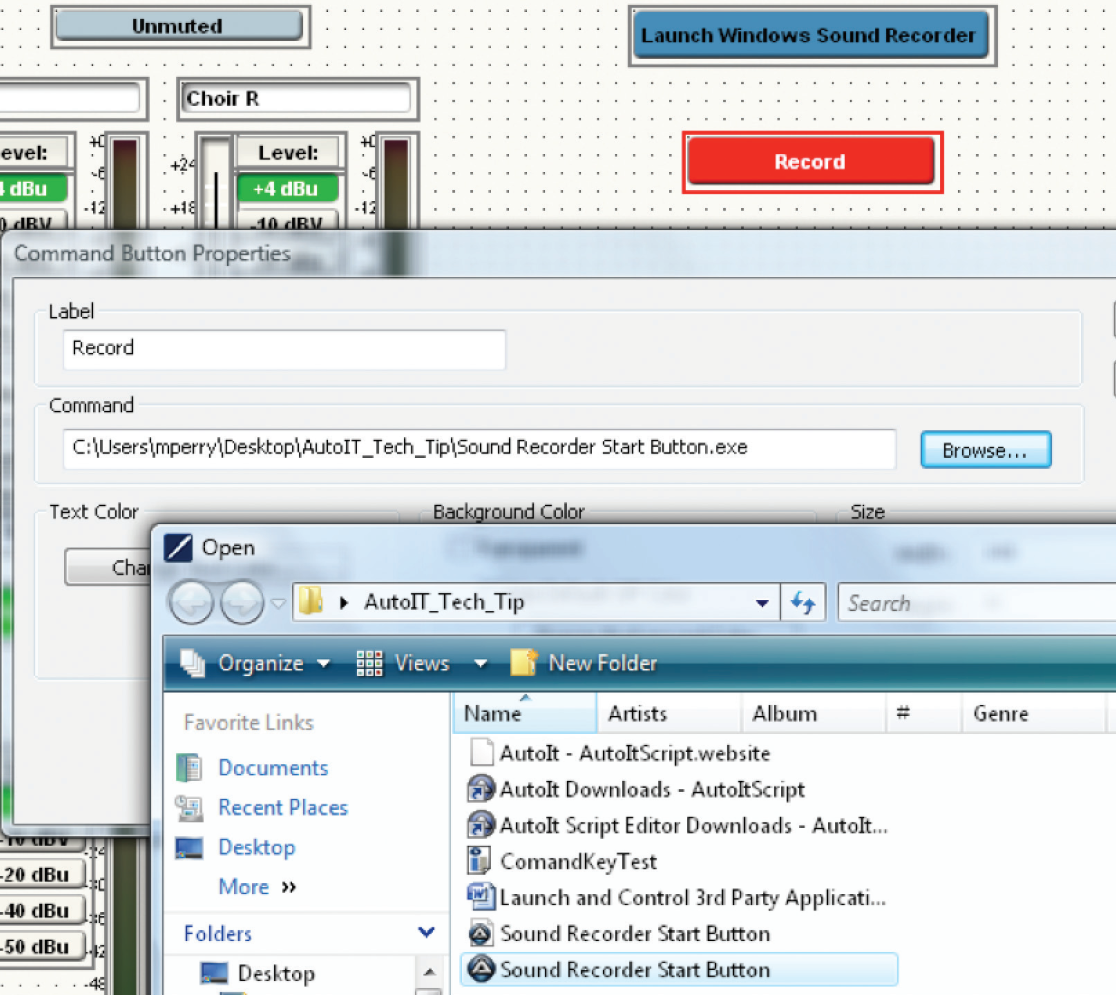Click the back navigation arrow icon
The image size is (1116, 995).
(x=192, y=603)
